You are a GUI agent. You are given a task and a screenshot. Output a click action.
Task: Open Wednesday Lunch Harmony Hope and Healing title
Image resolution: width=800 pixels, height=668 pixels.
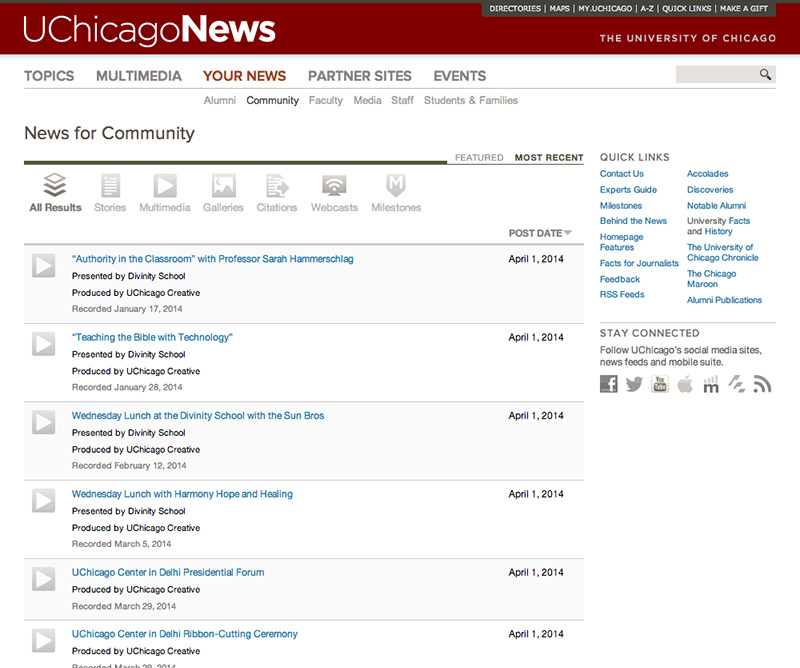pyautogui.click(x=182, y=494)
